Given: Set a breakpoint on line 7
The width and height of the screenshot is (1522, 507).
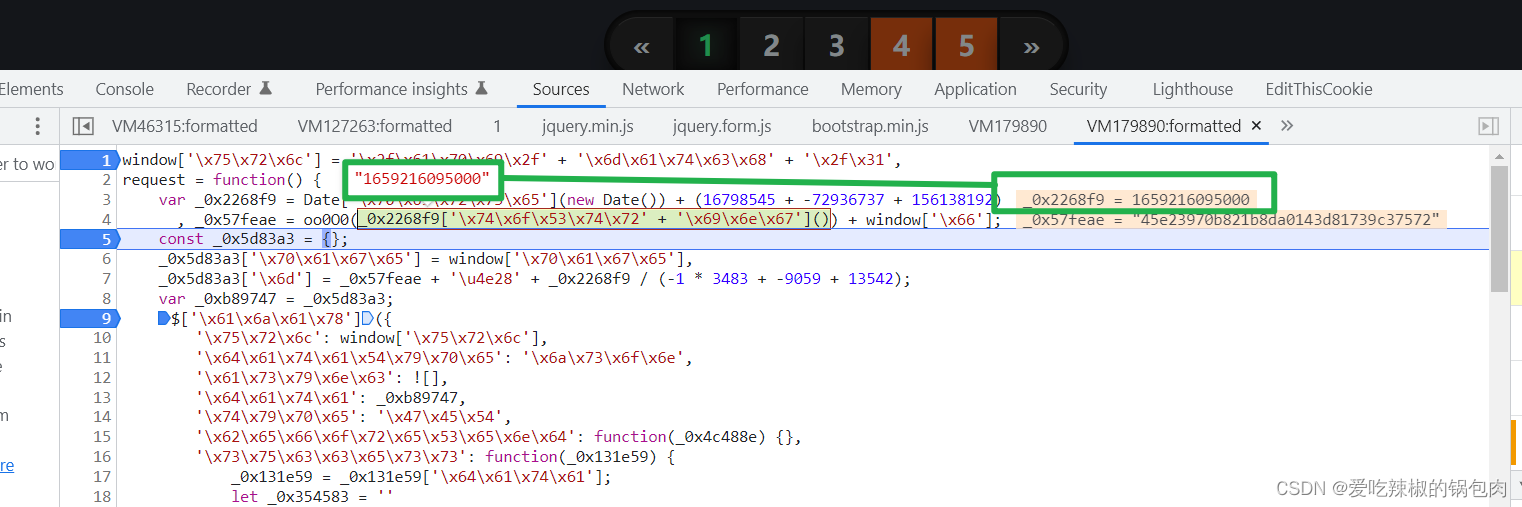Looking at the screenshot, I should 105,279.
